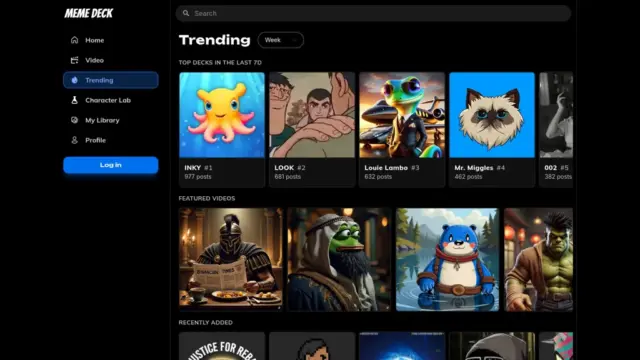Click the Trending flame icon
The image size is (640, 360).
click(74, 80)
